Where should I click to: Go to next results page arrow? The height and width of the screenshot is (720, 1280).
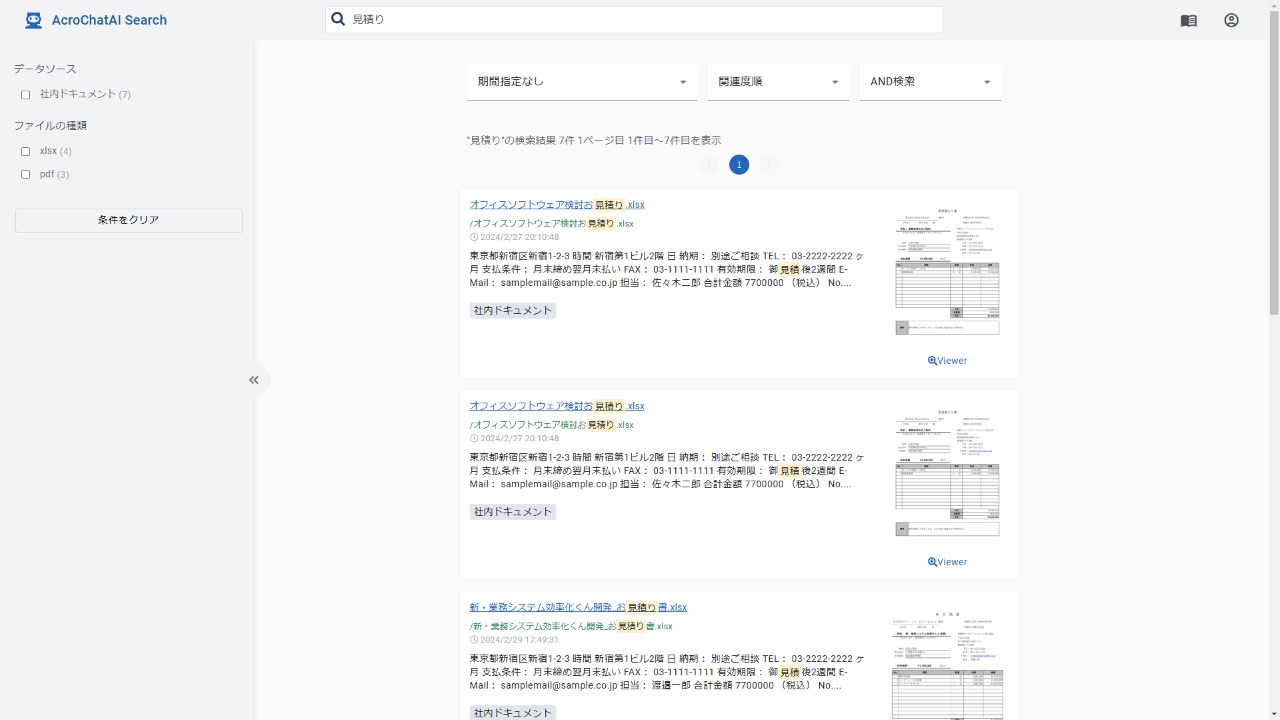tap(769, 165)
